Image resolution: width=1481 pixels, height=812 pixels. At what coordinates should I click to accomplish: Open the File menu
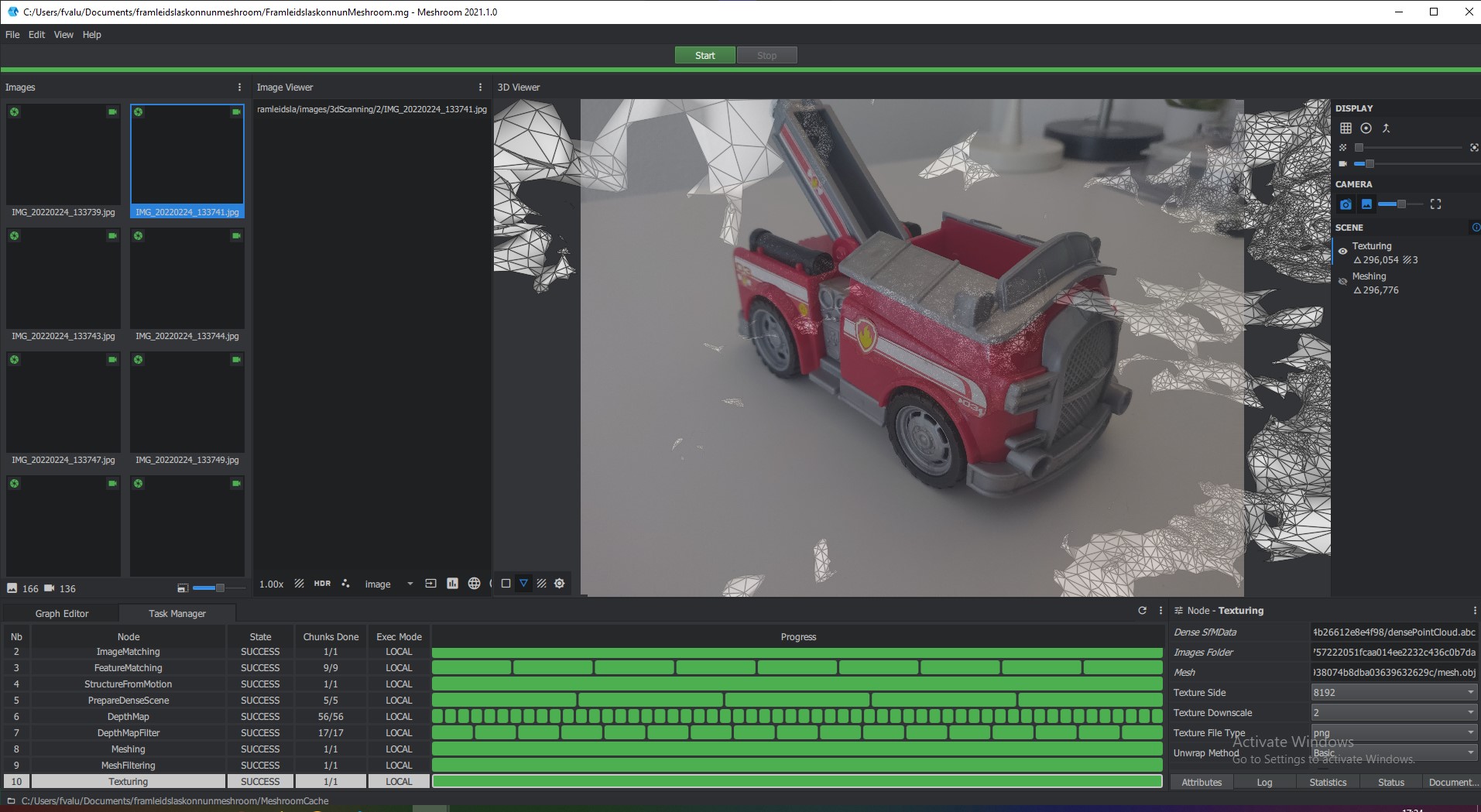point(12,35)
